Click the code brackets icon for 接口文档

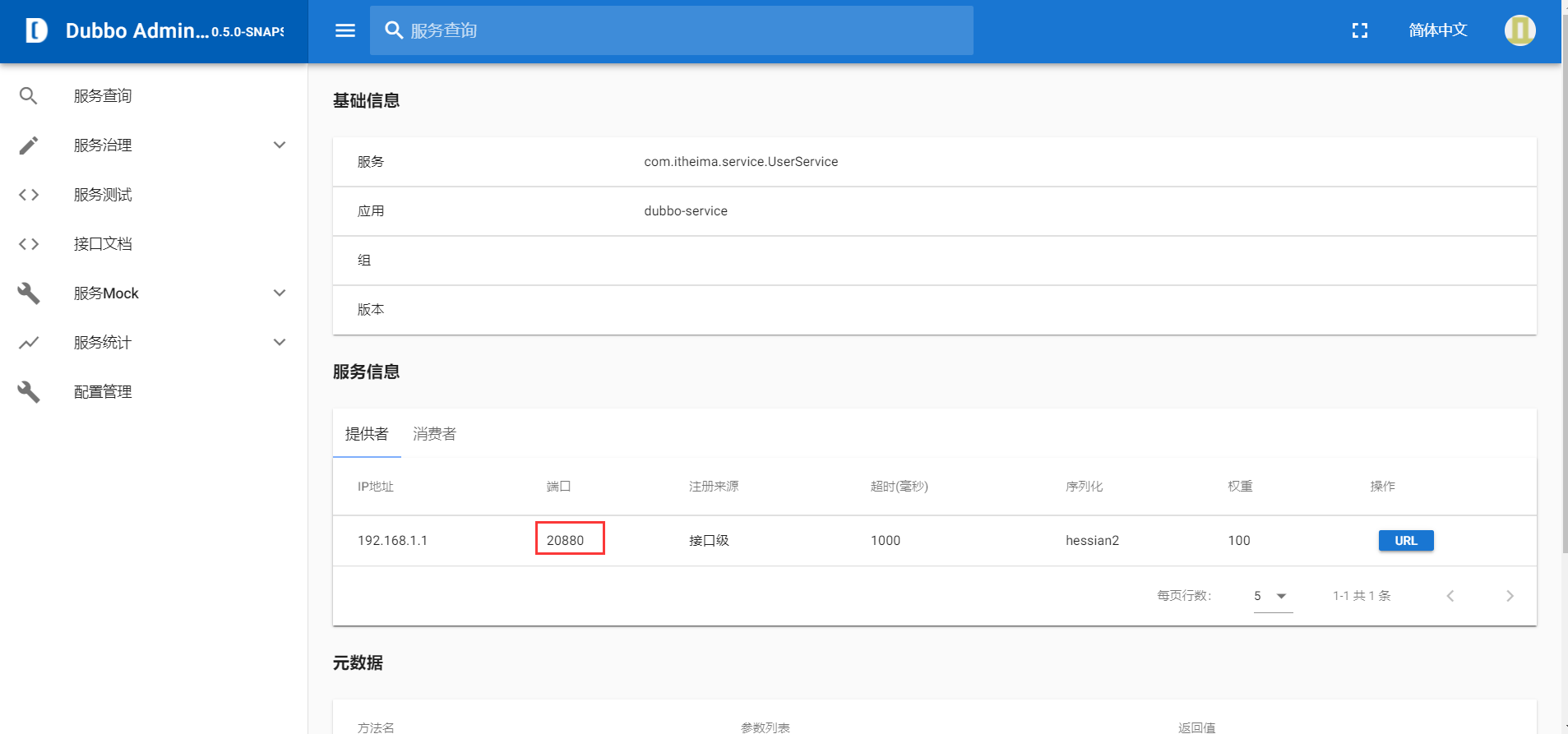[29, 244]
